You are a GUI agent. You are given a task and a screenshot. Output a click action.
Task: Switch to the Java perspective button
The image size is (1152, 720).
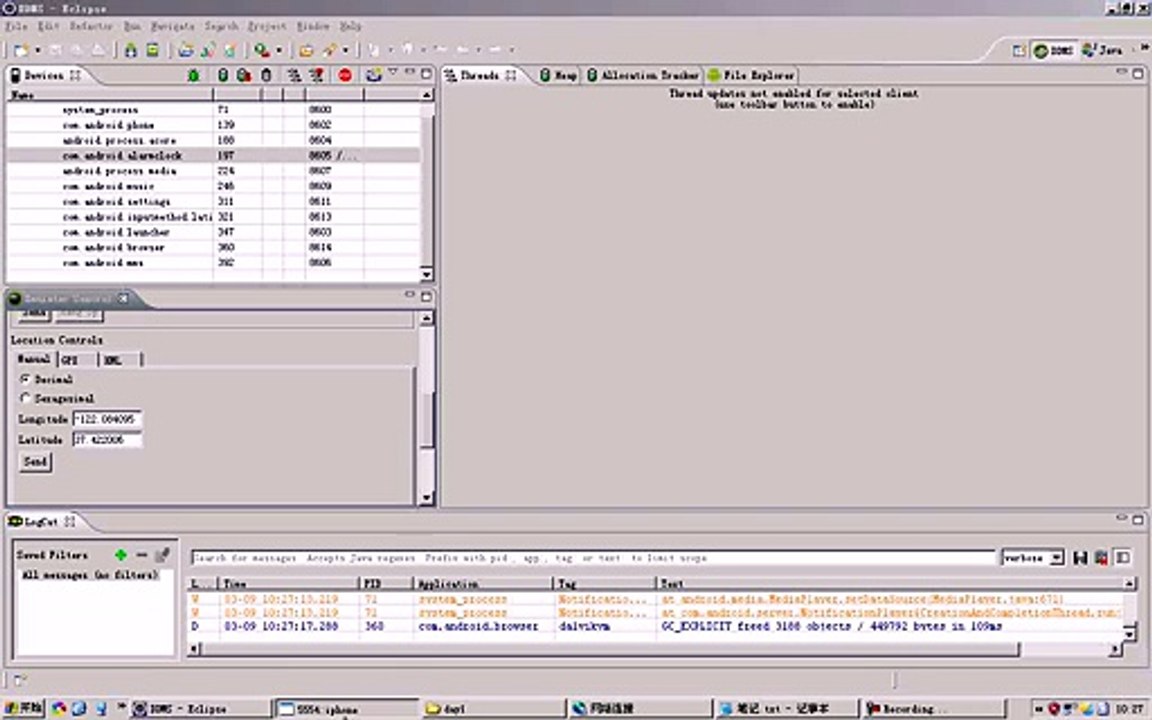click(1102, 50)
